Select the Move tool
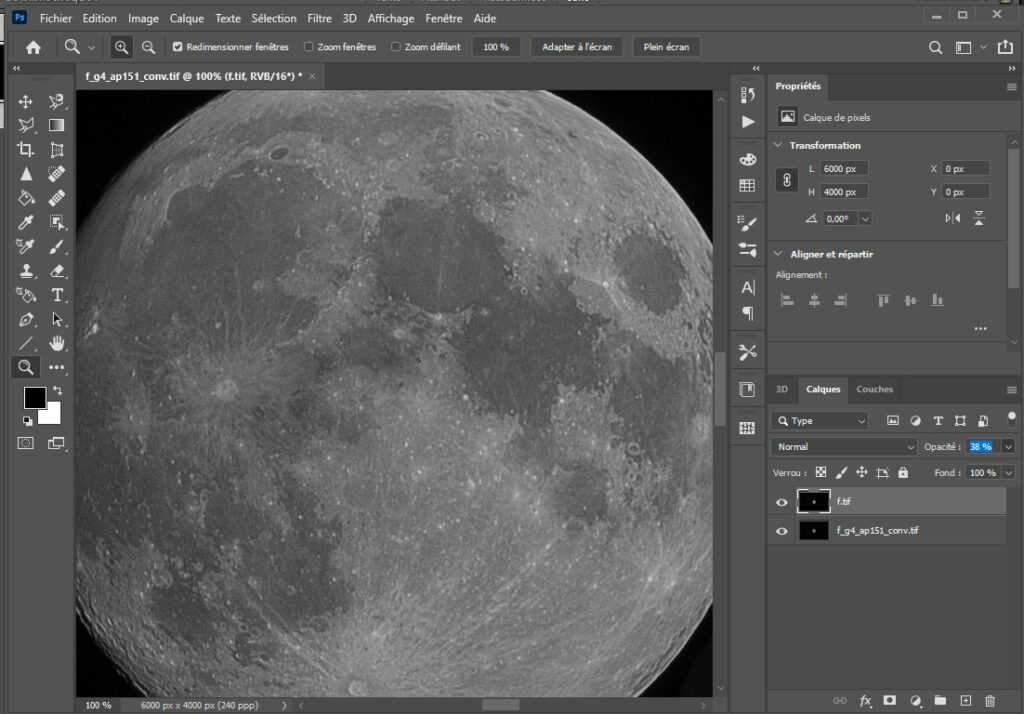1024x714 pixels. (26, 102)
